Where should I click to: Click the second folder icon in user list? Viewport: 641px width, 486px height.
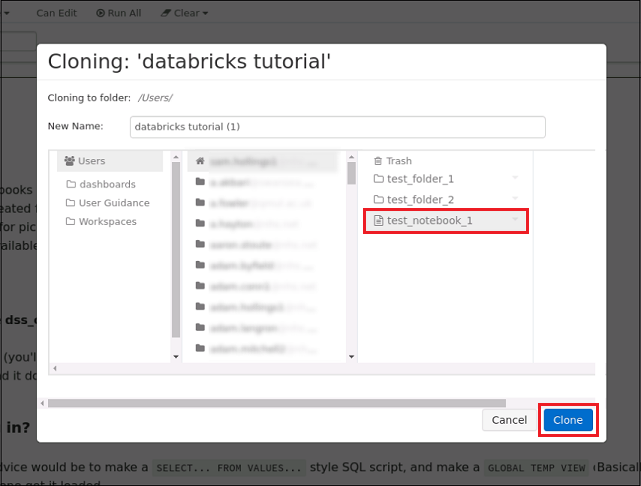[200, 202]
